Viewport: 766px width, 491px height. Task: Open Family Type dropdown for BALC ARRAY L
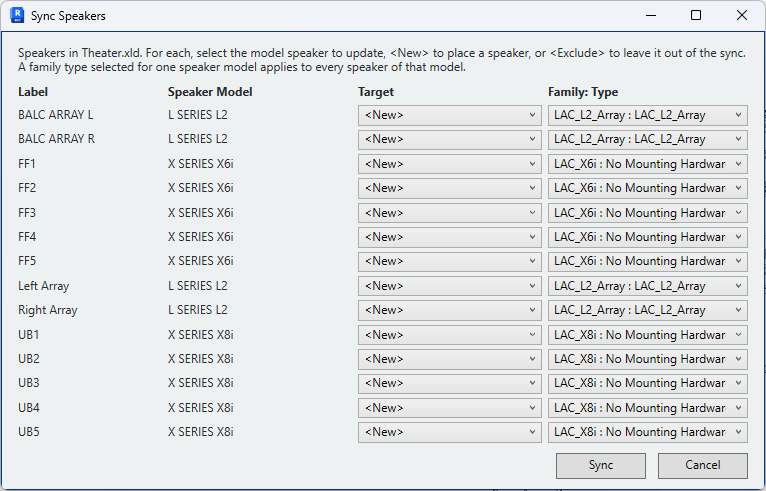pos(648,115)
